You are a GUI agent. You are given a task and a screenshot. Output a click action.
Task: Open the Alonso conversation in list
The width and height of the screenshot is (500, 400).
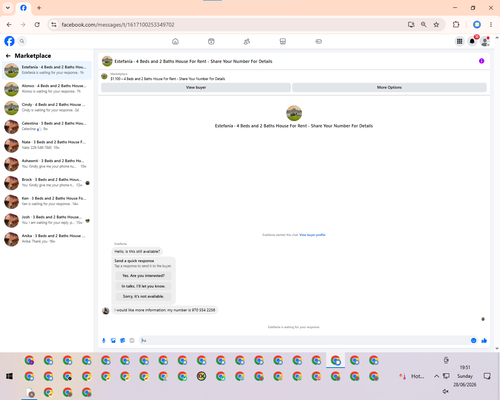(x=47, y=89)
